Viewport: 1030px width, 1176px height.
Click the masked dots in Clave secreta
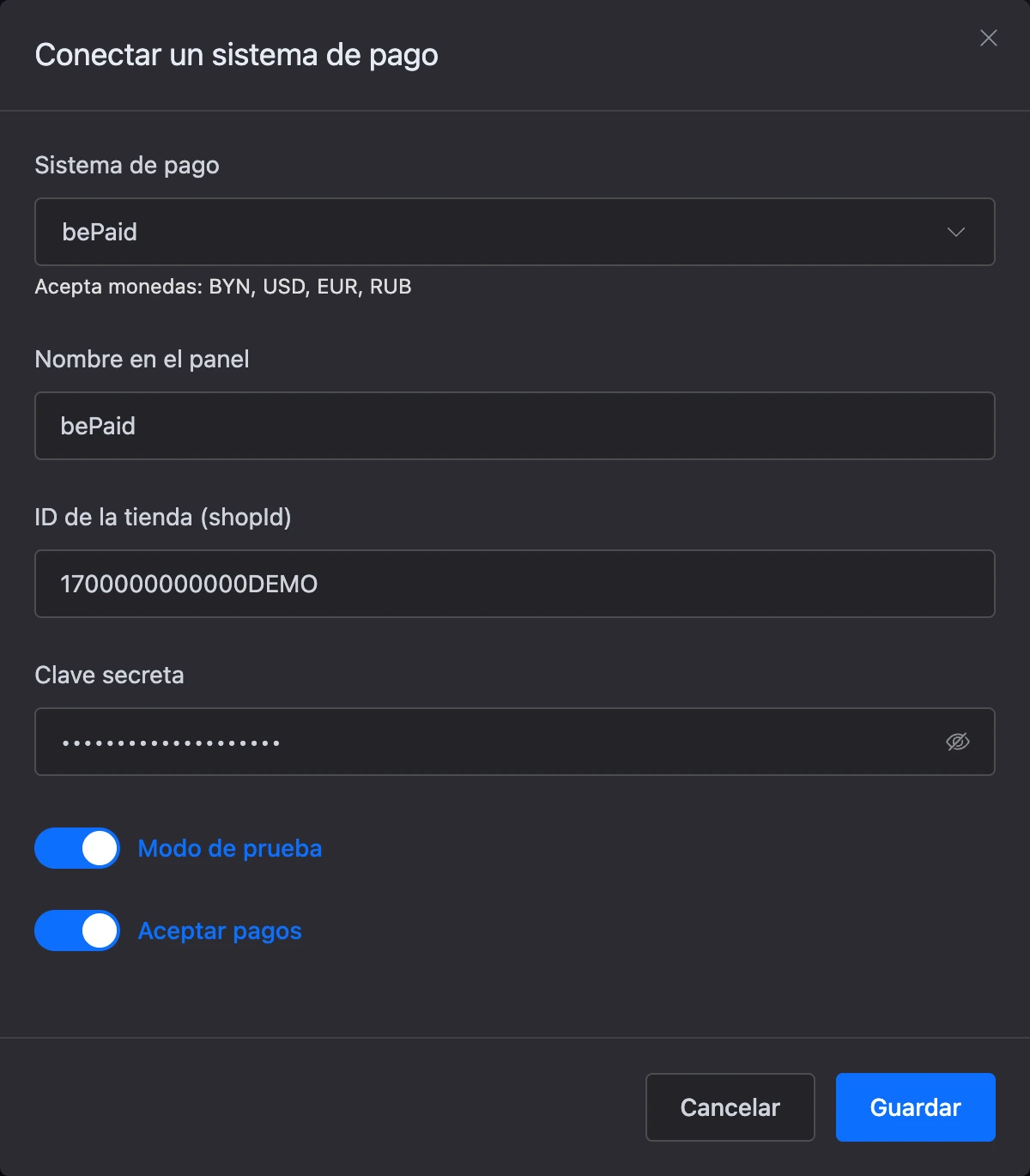click(171, 743)
